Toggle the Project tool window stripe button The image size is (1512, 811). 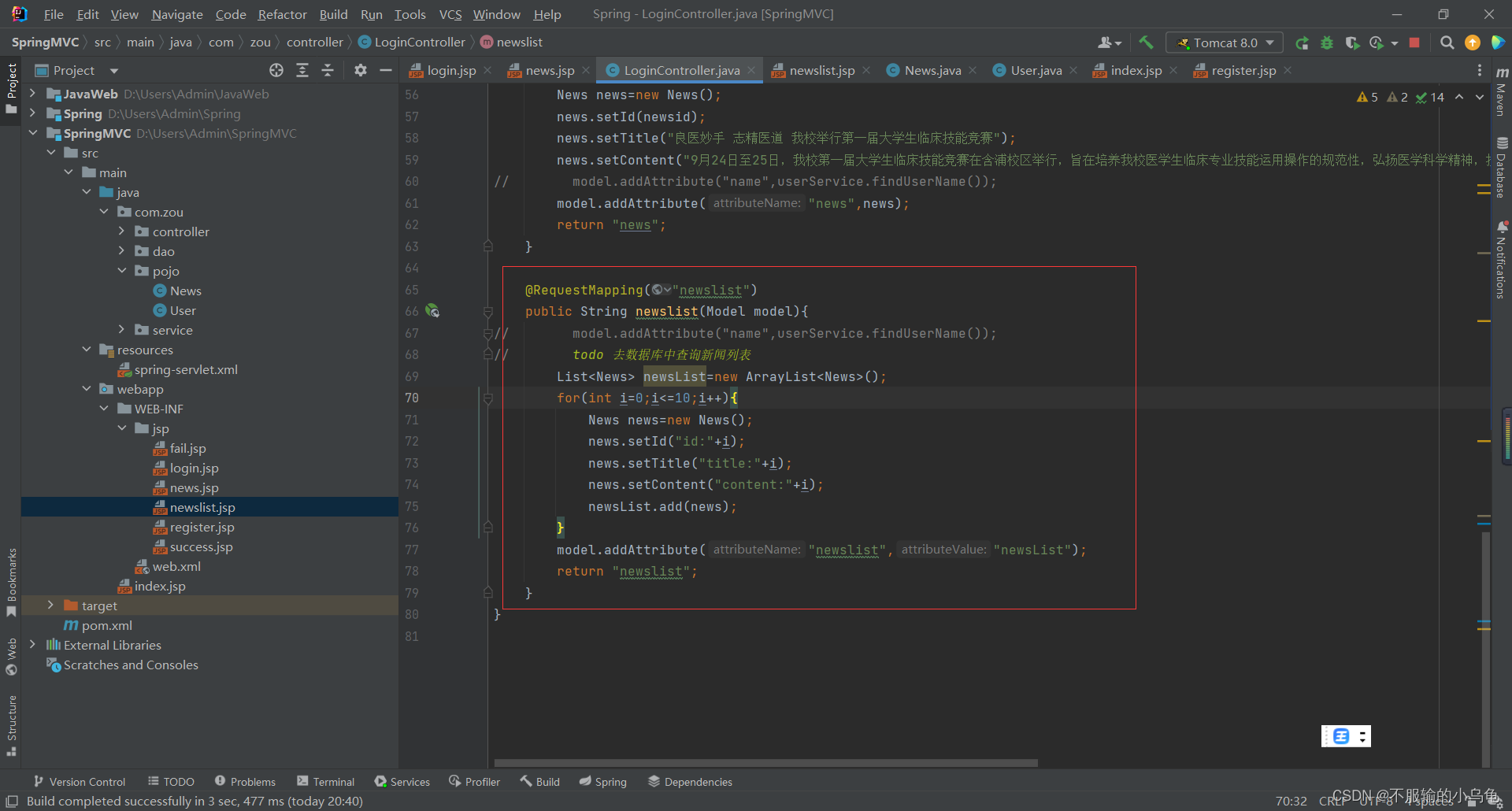(x=11, y=87)
